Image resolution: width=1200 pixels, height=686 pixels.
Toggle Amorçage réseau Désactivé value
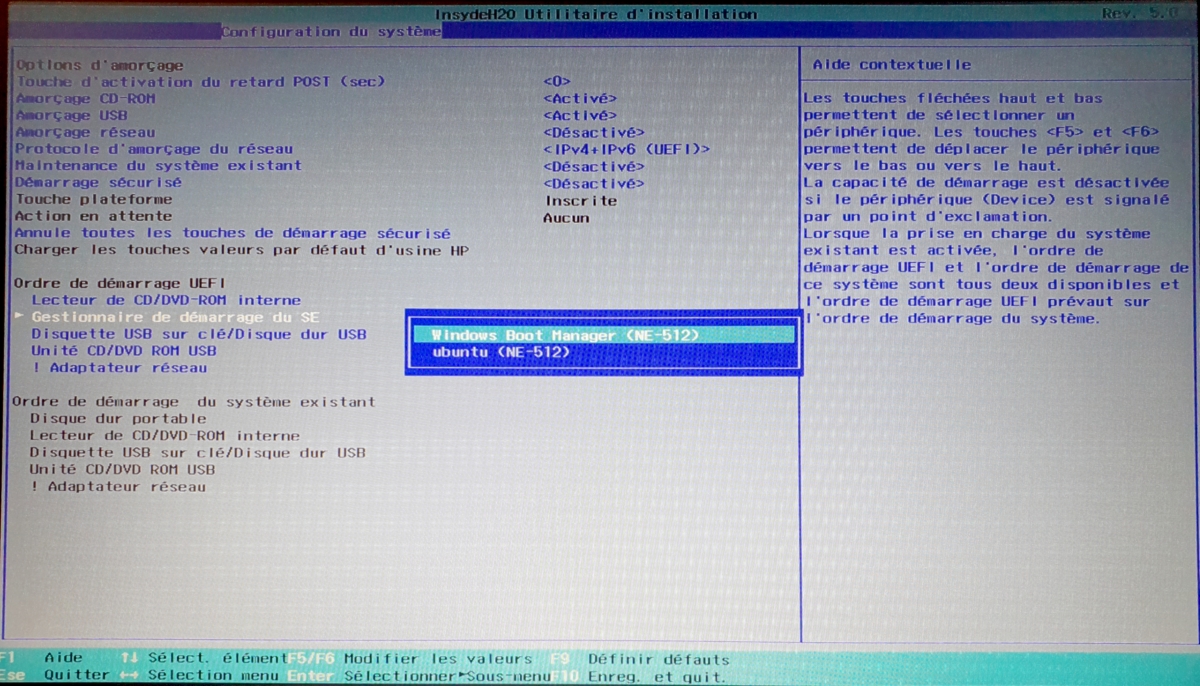click(x=593, y=132)
